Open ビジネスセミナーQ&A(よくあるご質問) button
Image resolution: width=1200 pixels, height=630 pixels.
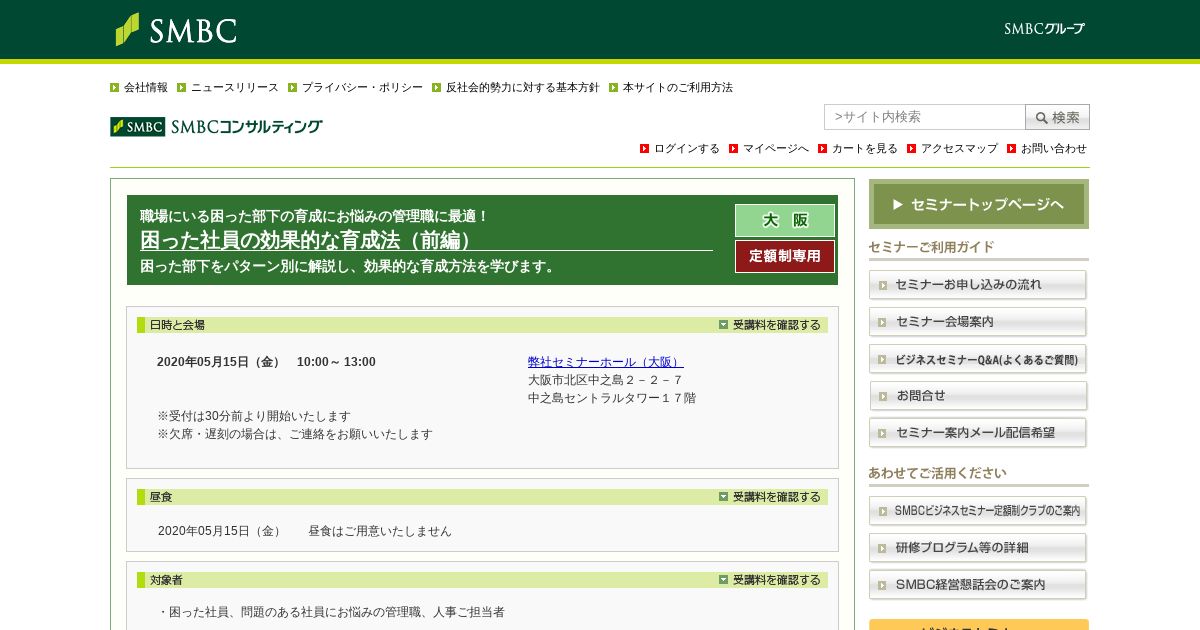pyautogui.click(x=978, y=359)
